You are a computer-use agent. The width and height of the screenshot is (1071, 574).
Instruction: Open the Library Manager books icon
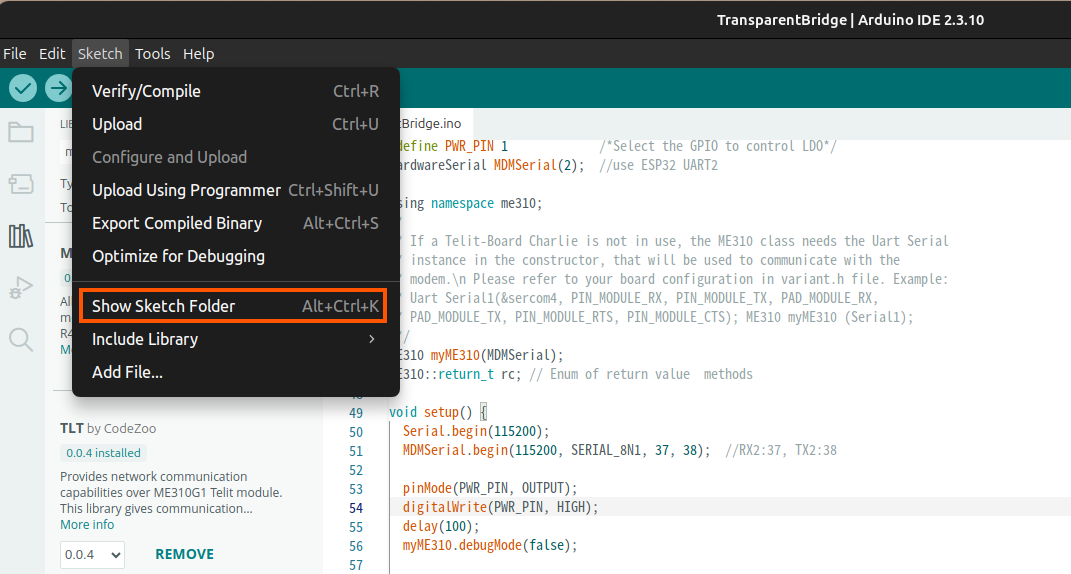click(20, 236)
